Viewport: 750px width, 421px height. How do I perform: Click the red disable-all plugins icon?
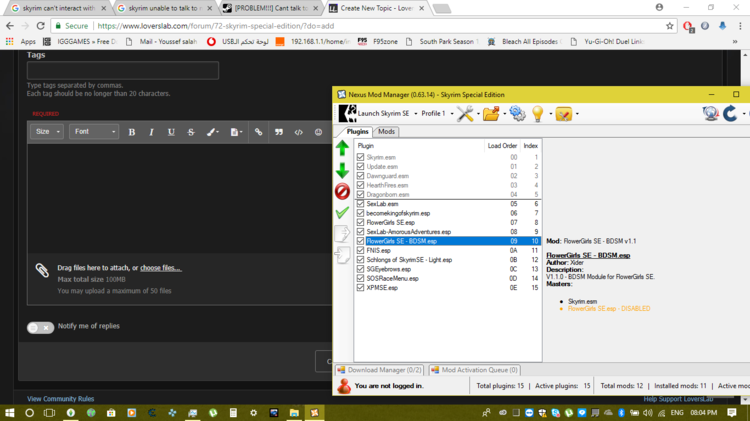[x=342, y=191]
